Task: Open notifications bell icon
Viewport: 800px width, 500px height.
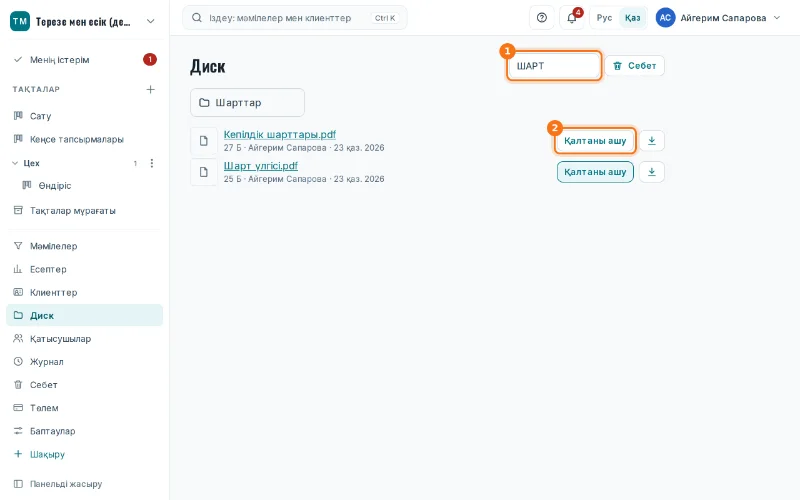Action: 571,18
